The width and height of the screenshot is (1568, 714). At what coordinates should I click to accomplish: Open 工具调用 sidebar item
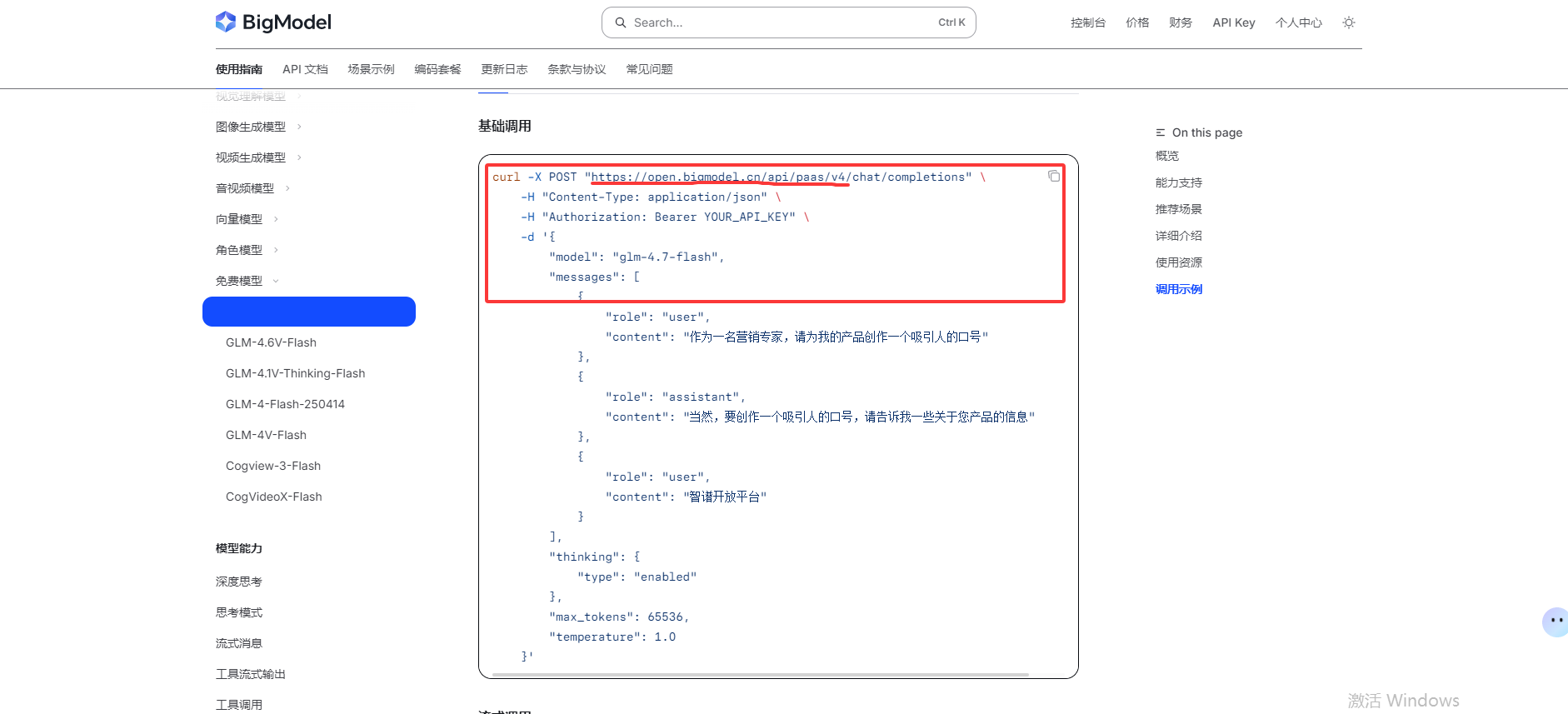click(x=239, y=705)
